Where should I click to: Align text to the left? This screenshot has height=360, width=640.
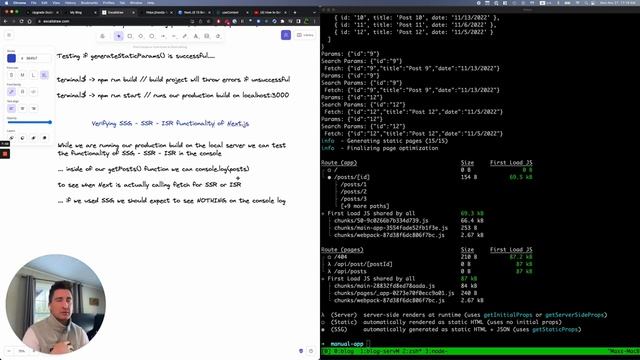pos(11,109)
